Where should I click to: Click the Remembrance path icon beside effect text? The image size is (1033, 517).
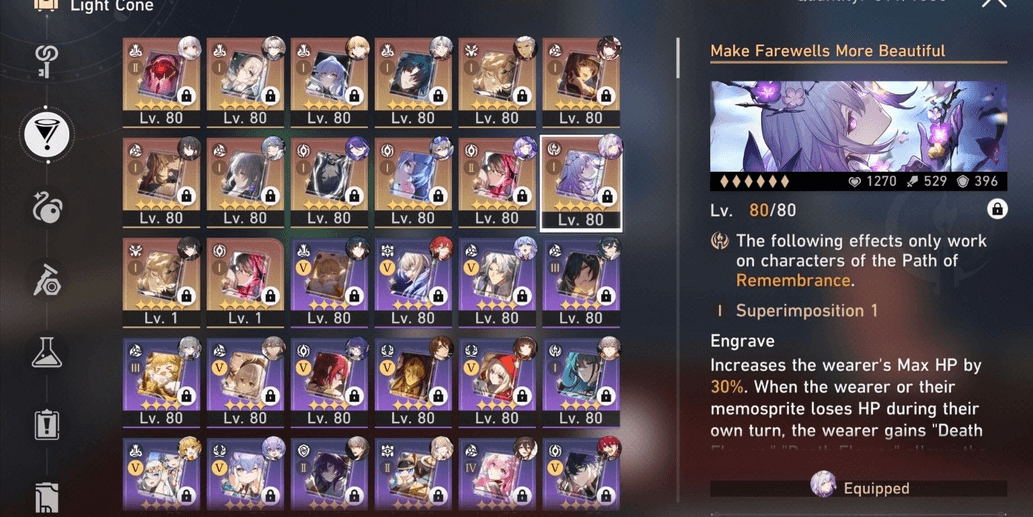click(x=719, y=241)
